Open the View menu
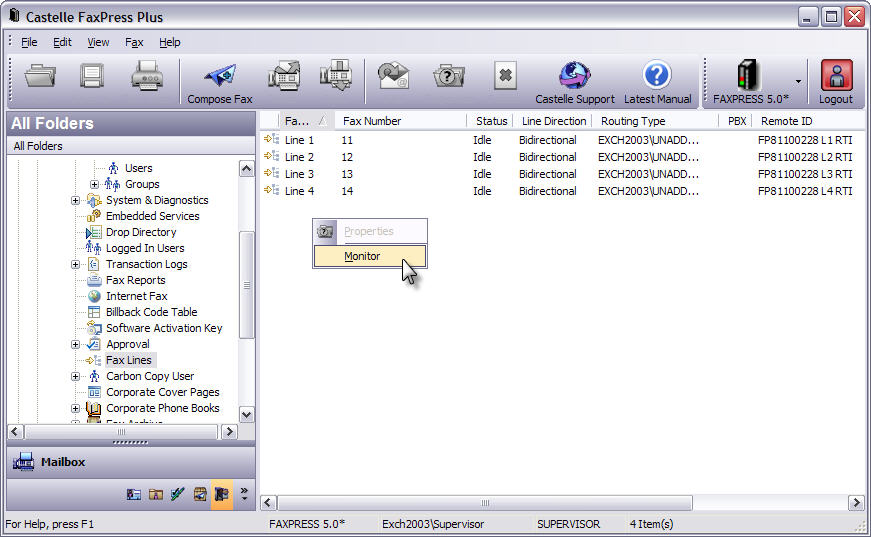The width and height of the screenshot is (871, 537). pos(98,42)
